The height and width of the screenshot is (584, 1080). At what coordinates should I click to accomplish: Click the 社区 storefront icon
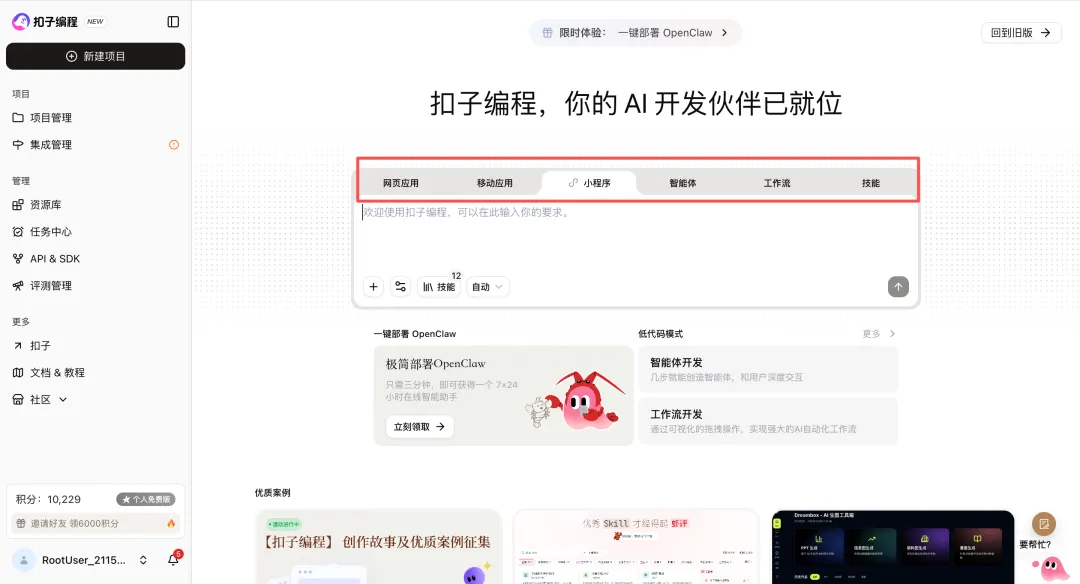[18, 399]
